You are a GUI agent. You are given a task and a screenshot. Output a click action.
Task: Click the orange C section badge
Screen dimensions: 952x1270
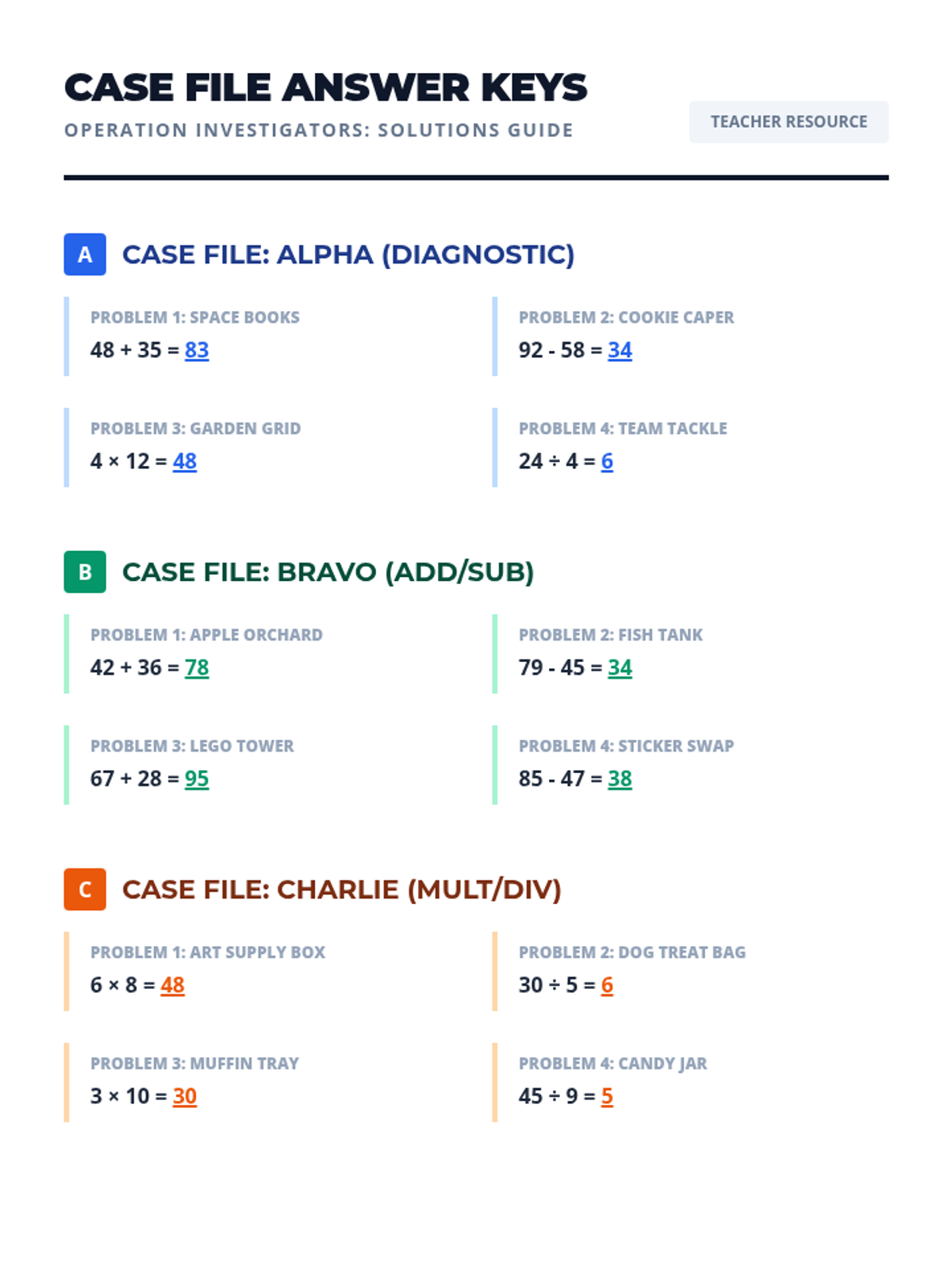click(85, 890)
